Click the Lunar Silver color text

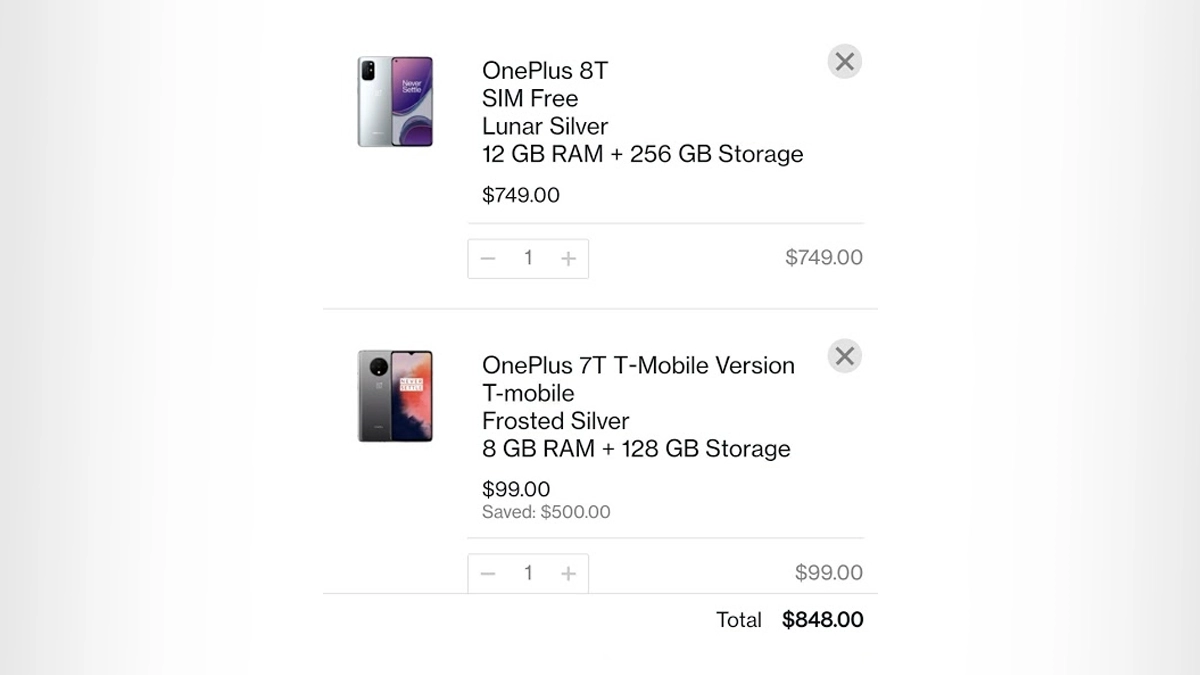[545, 127]
